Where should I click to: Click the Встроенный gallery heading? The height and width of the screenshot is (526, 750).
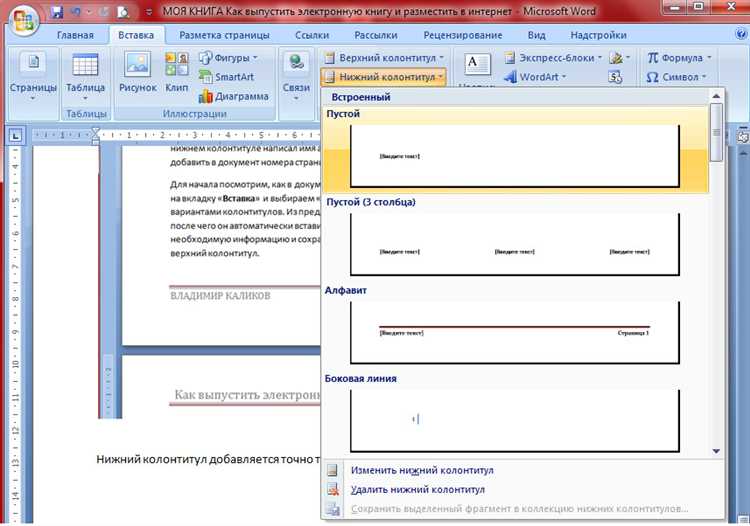coord(361,97)
